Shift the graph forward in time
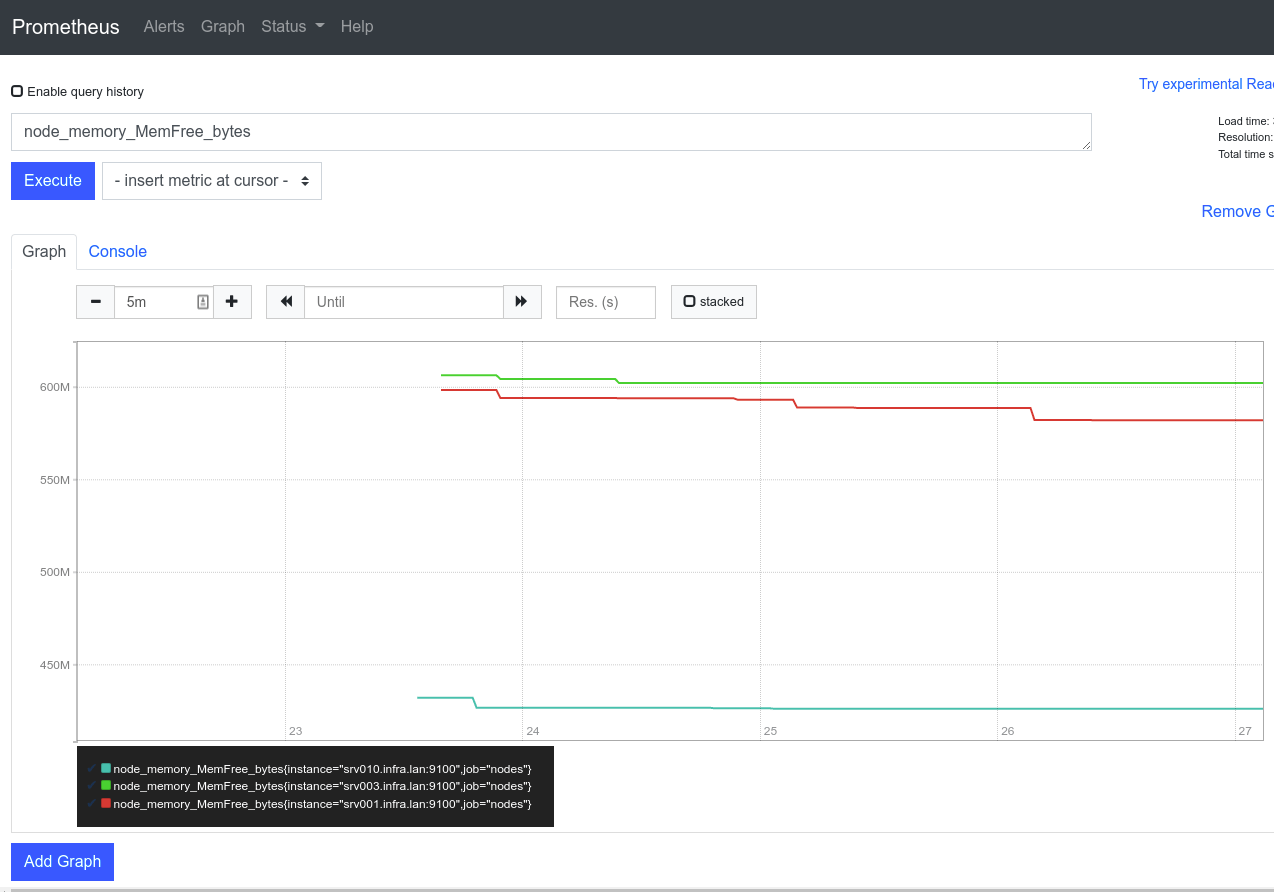The image size is (1274, 892). click(x=522, y=301)
